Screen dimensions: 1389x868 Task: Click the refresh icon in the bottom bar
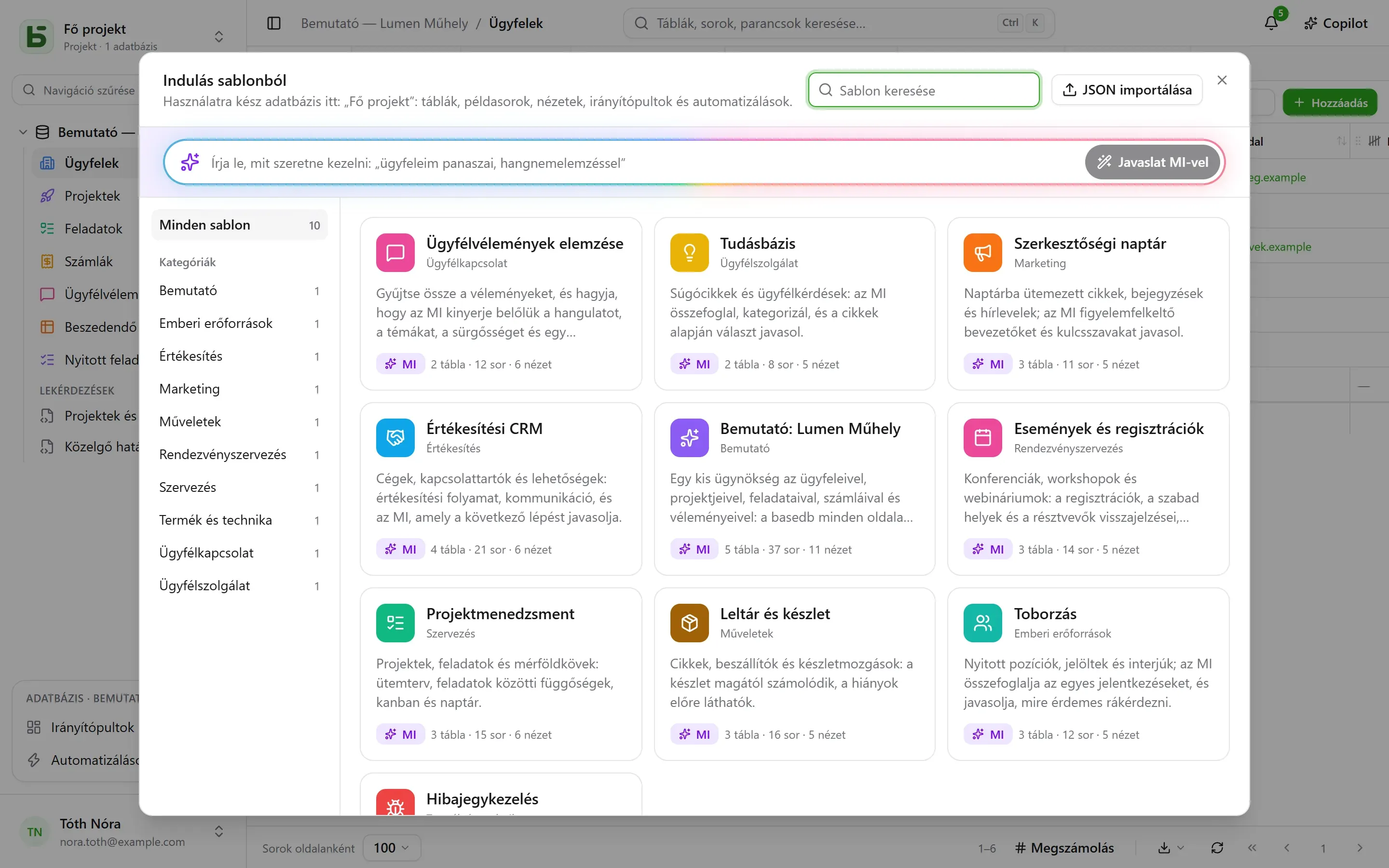[1217, 848]
